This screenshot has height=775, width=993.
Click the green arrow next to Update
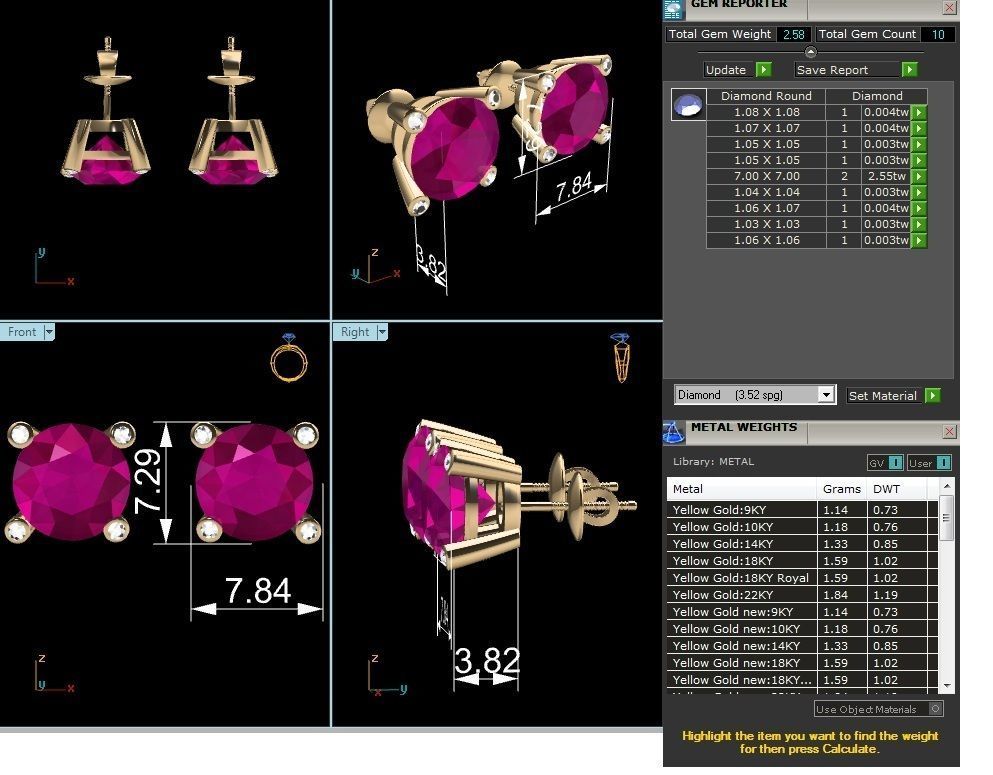(764, 70)
